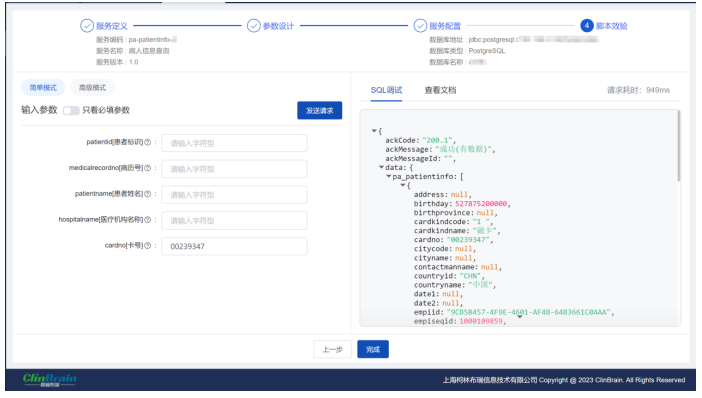Click the 上一步 button
The image size is (702, 398).
click(332, 350)
